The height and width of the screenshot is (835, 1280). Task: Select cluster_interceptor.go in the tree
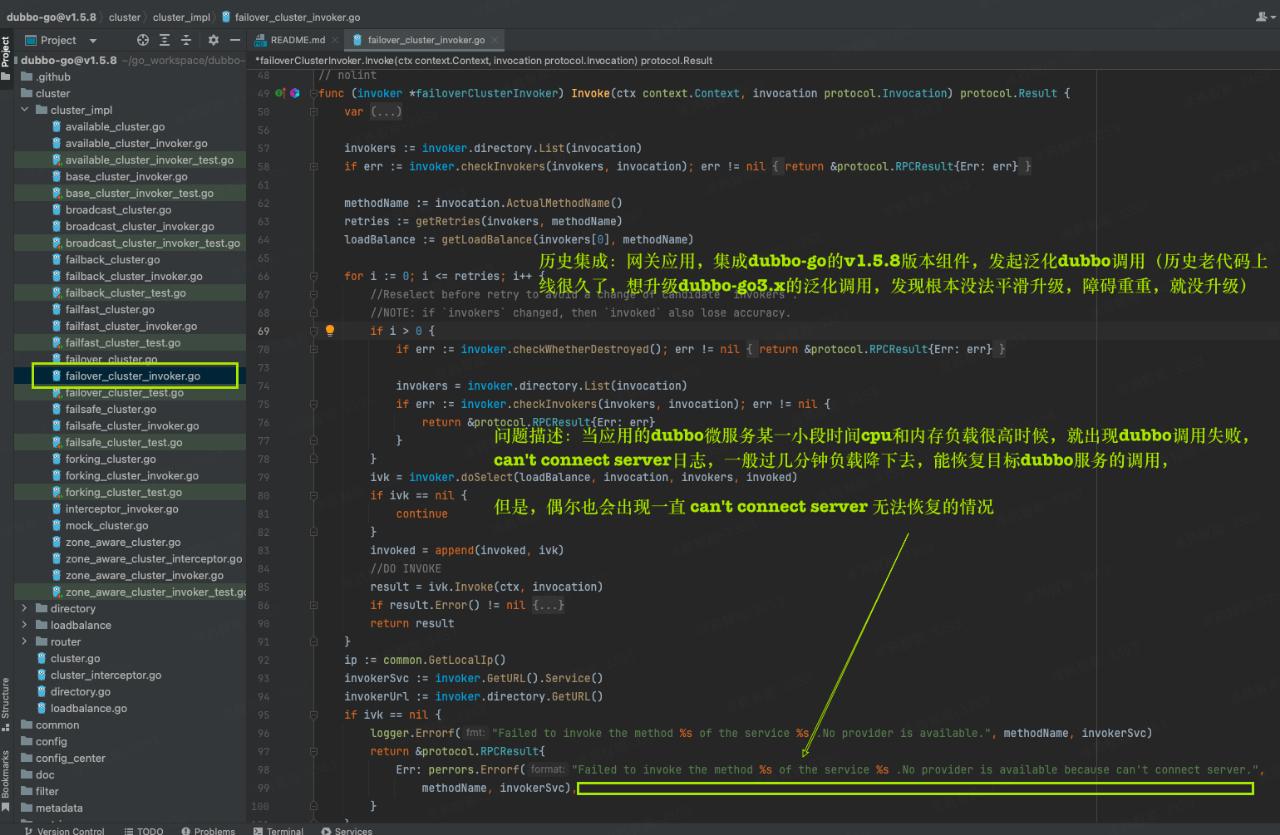[x=106, y=675]
